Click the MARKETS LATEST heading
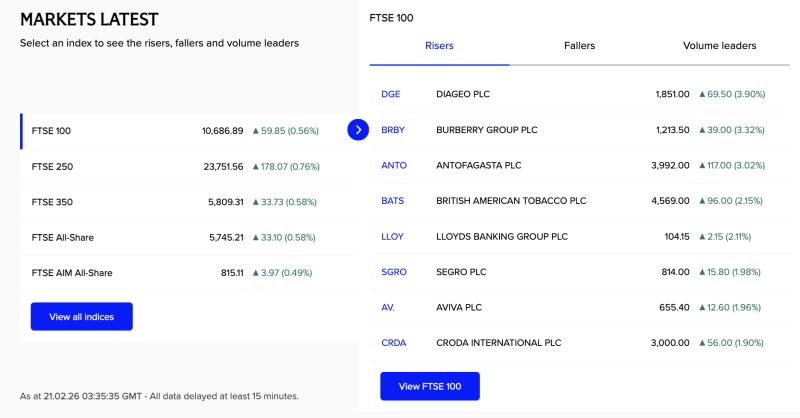This screenshot has height=418, width=800. point(89,19)
